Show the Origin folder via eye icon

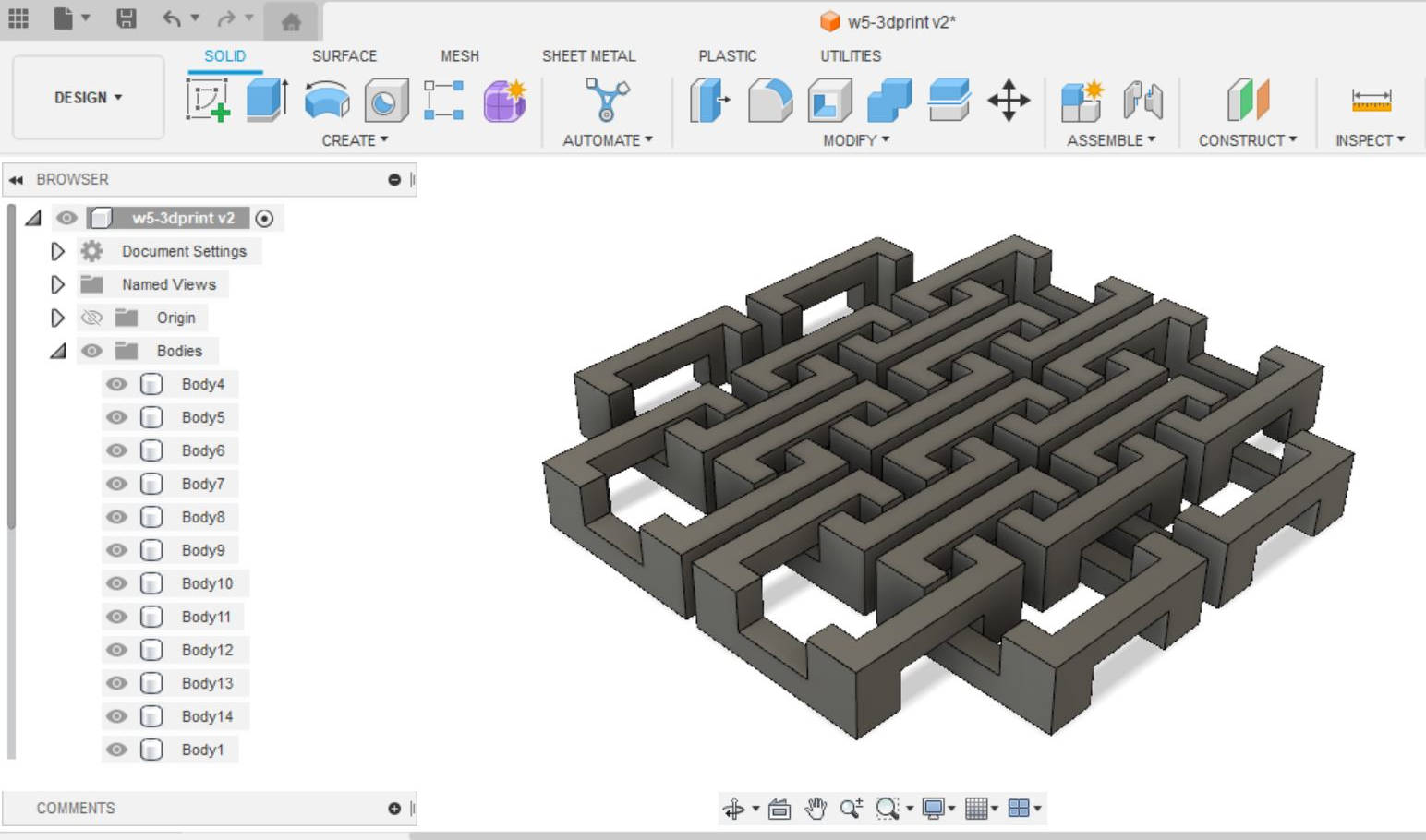[x=91, y=318]
